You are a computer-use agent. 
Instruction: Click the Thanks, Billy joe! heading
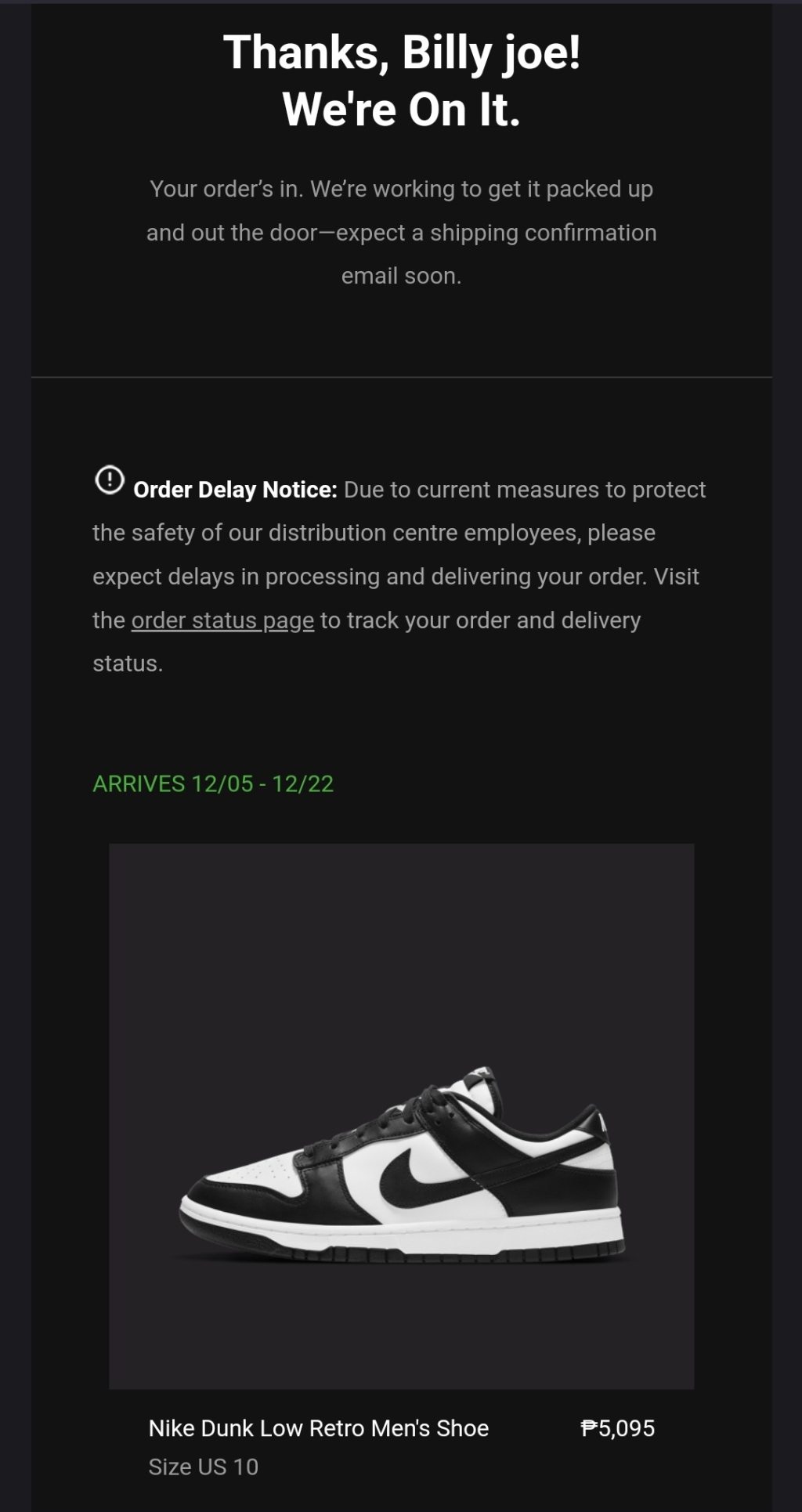coord(401,52)
